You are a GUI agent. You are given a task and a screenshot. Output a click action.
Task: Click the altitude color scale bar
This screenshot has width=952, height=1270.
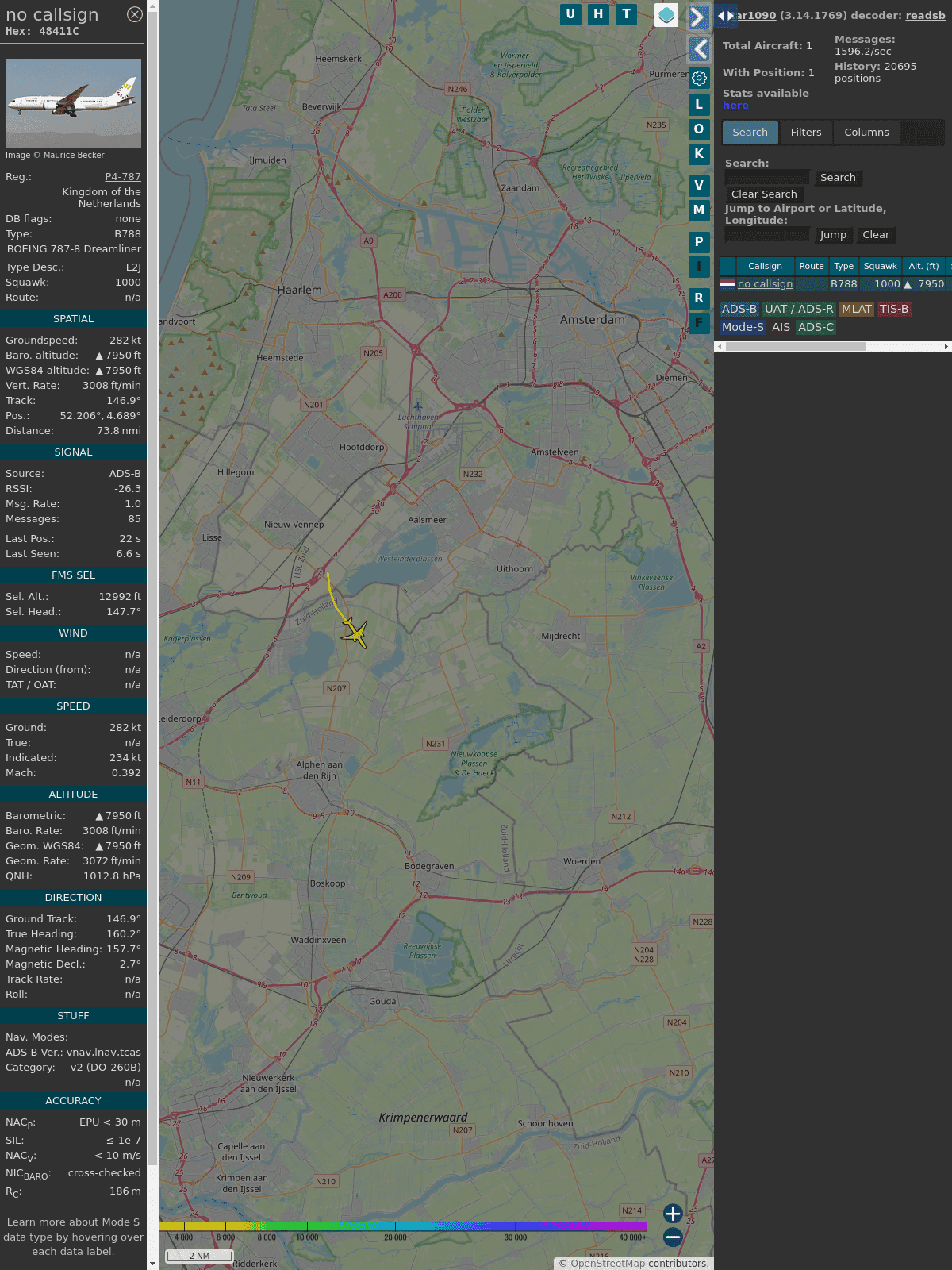coord(403,1226)
